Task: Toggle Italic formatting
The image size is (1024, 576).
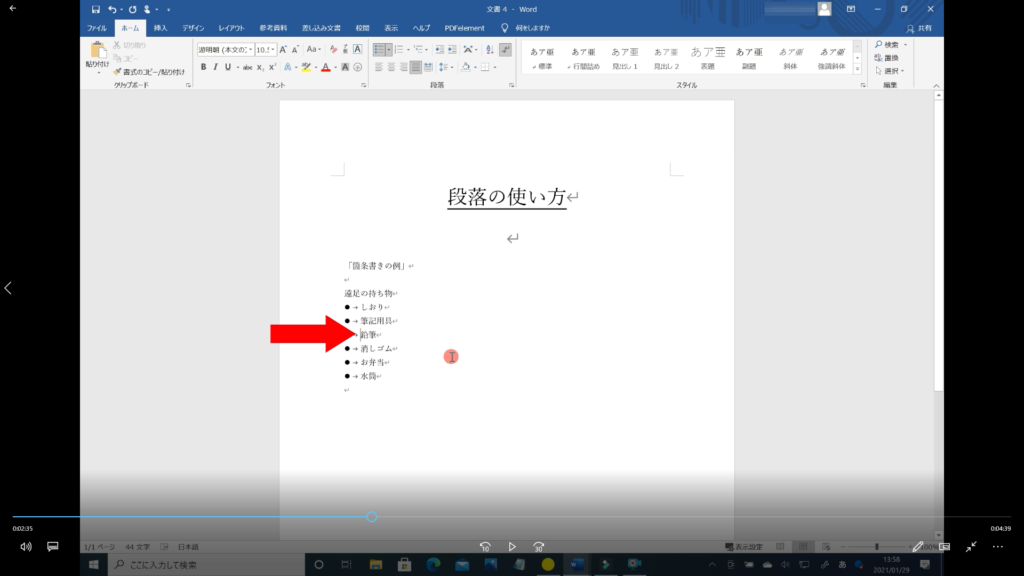Action: click(x=215, y=67)
